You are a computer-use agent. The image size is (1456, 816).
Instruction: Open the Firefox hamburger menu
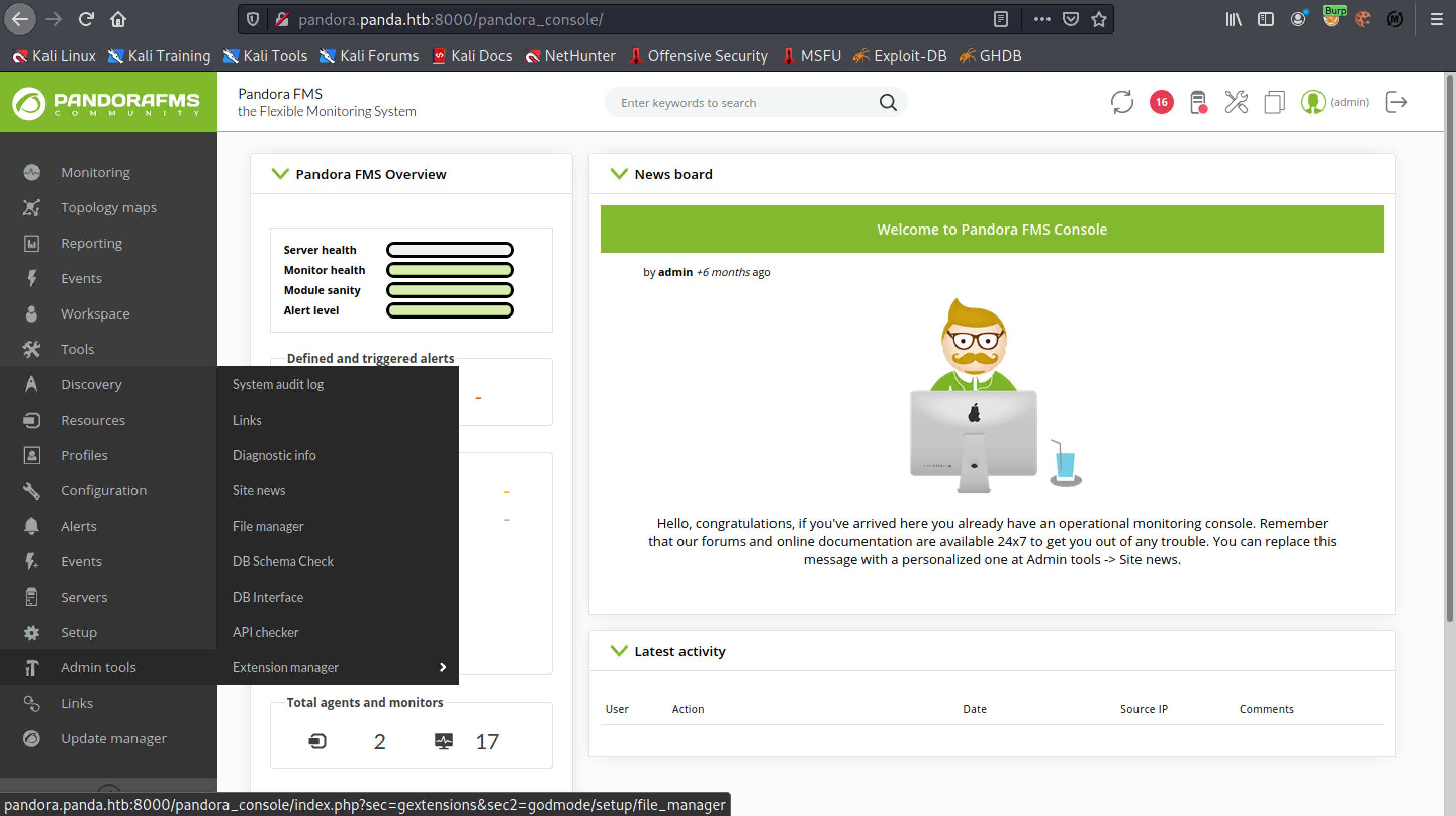(x=1436, y=19)
